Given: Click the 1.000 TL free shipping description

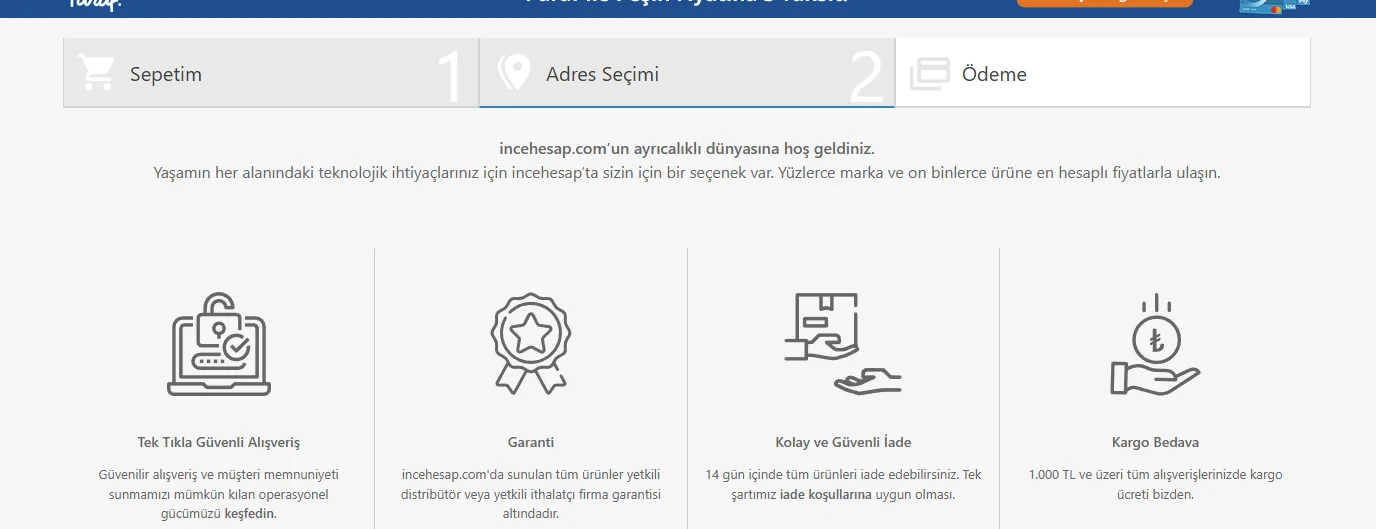Looking at the screenshot, I should point(1155,484).
